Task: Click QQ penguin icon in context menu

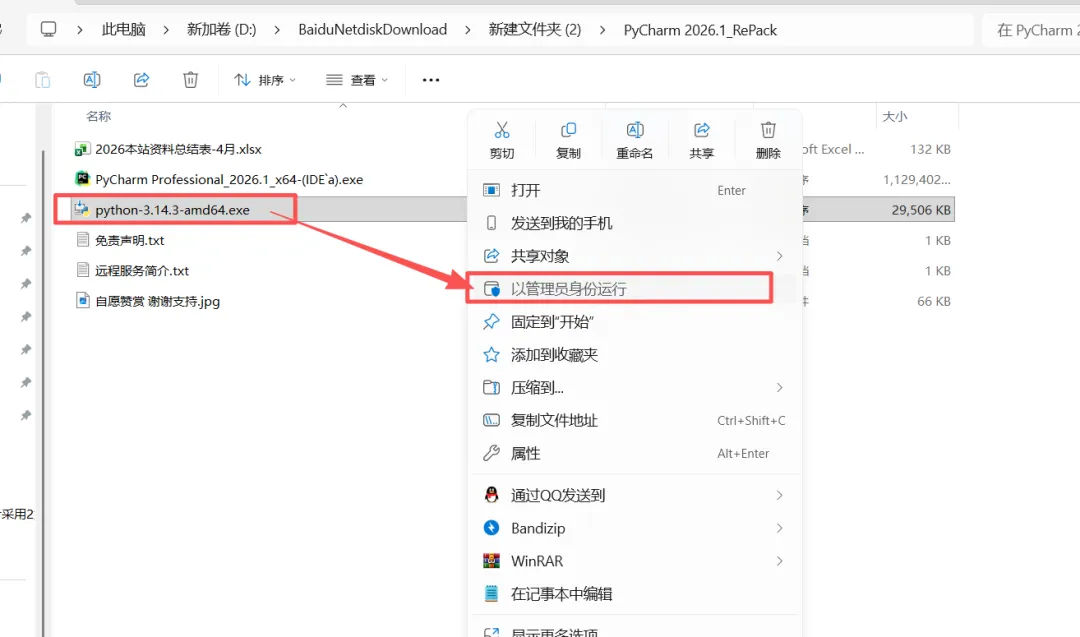Action: 491,494
